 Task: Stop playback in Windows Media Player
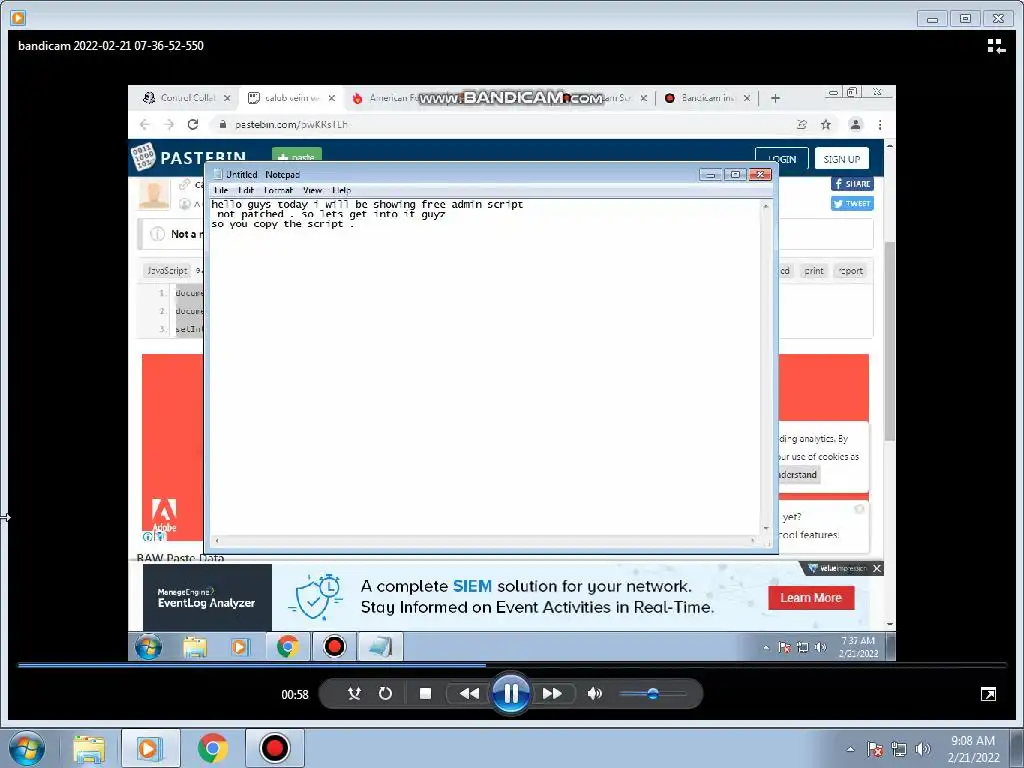pyautogui.click(x=425, y=694)
